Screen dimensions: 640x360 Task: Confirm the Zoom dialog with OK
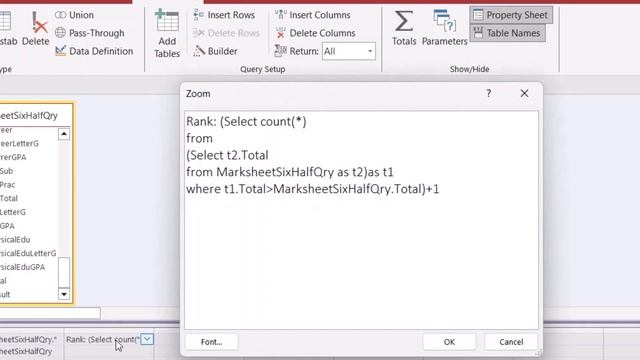click(449, 342)
